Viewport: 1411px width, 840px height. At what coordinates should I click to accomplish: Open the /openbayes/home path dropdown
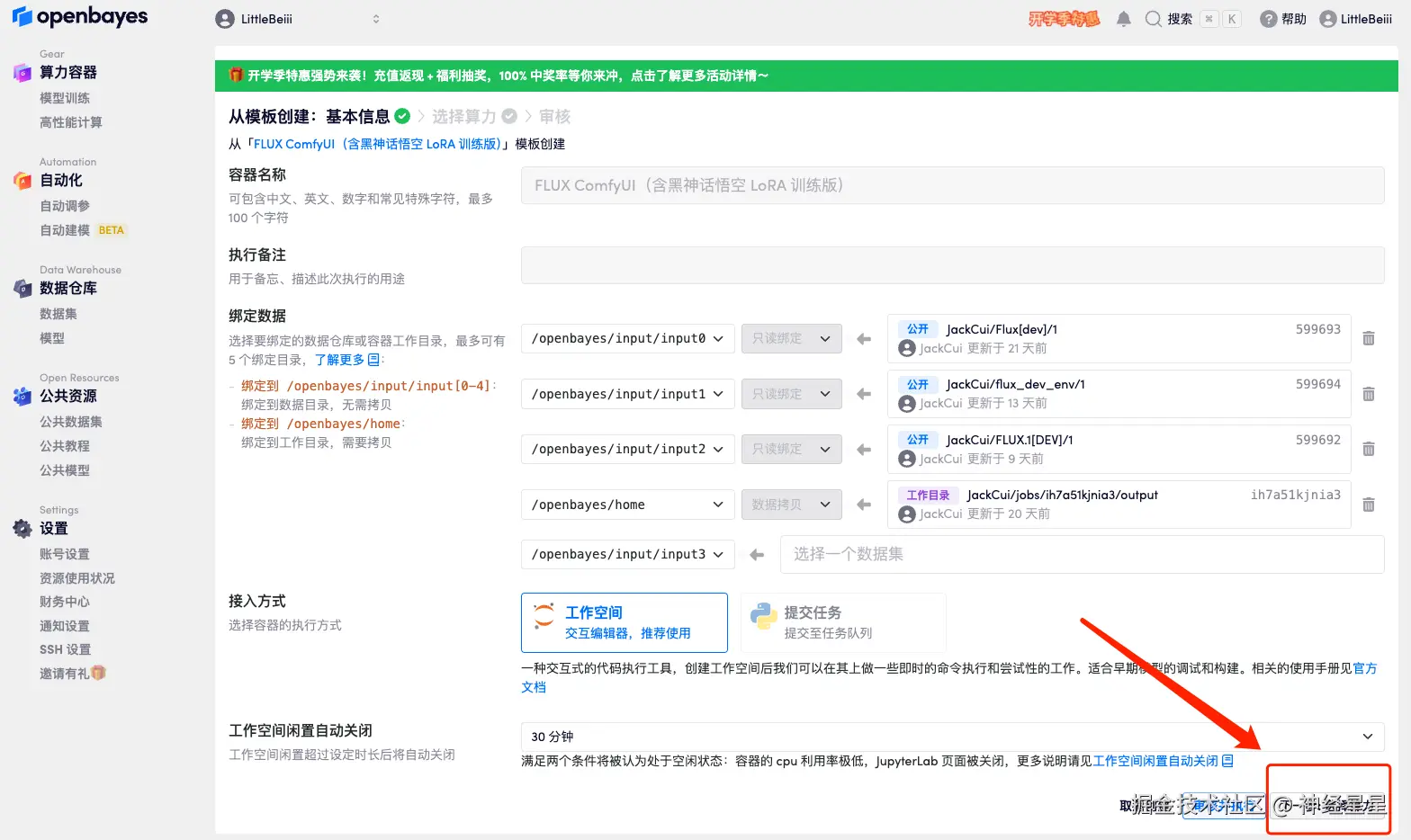pos(628,505)
